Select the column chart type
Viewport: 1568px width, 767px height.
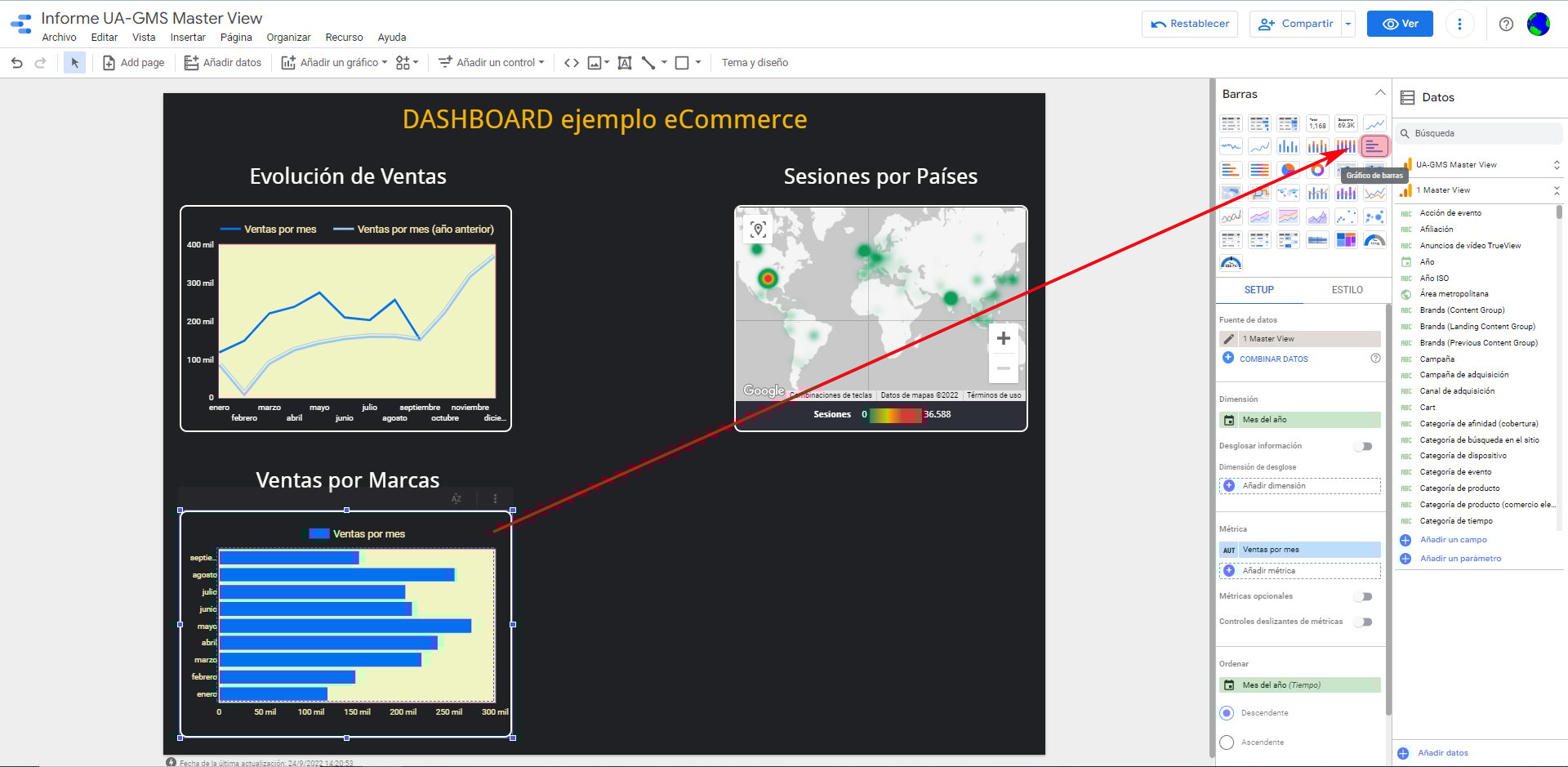pyautogui.click(x=1289, y=147)
